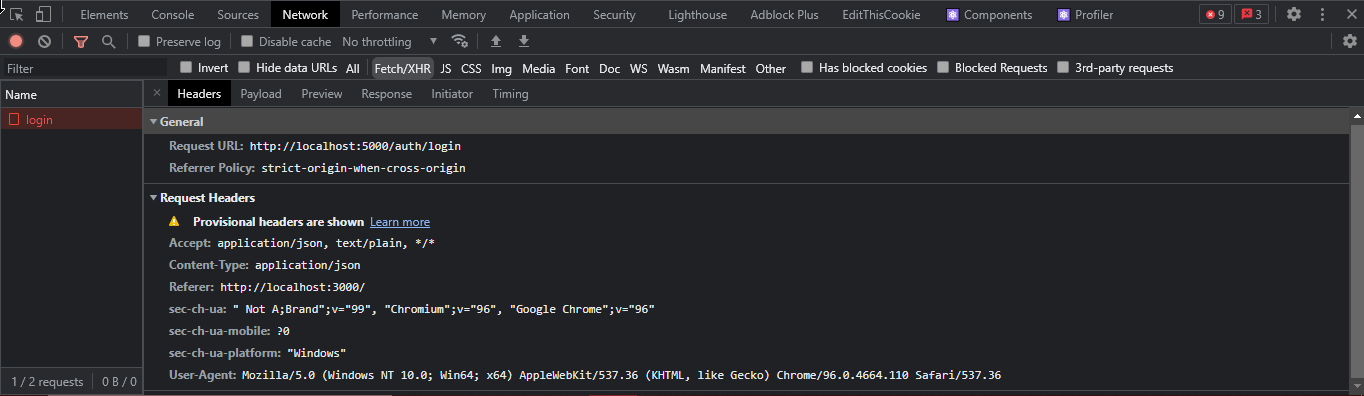Show the 9 errors badge

point(1215,14)
